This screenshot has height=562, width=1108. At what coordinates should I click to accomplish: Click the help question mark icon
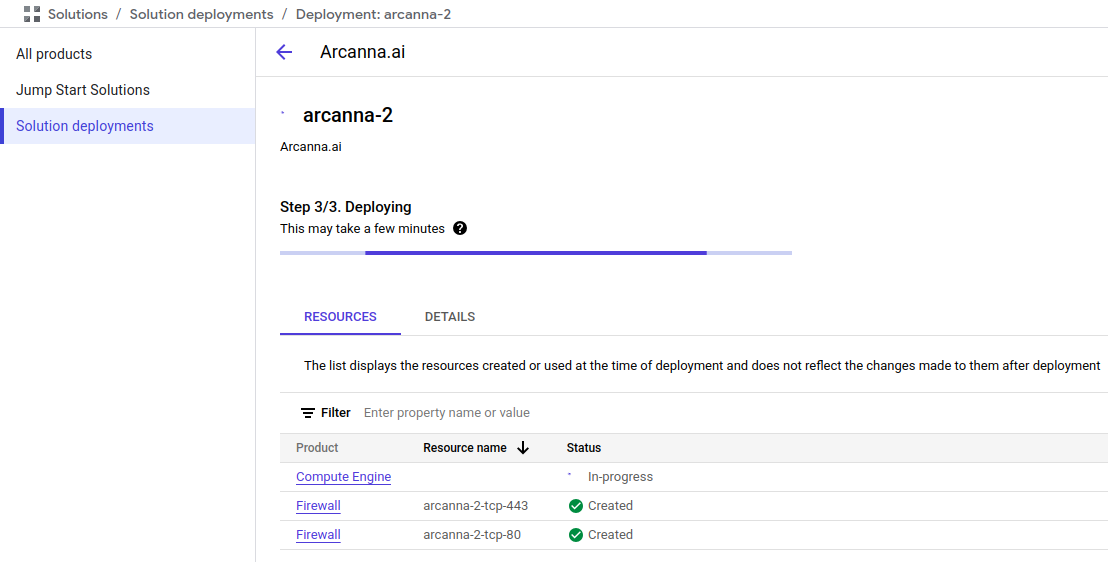[x=460, y=228]
